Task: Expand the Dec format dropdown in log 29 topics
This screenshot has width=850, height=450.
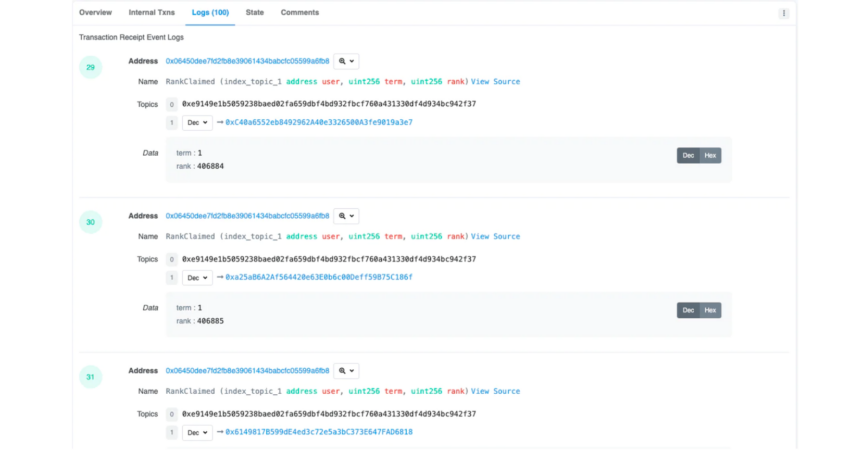Action: click(197, 123)
